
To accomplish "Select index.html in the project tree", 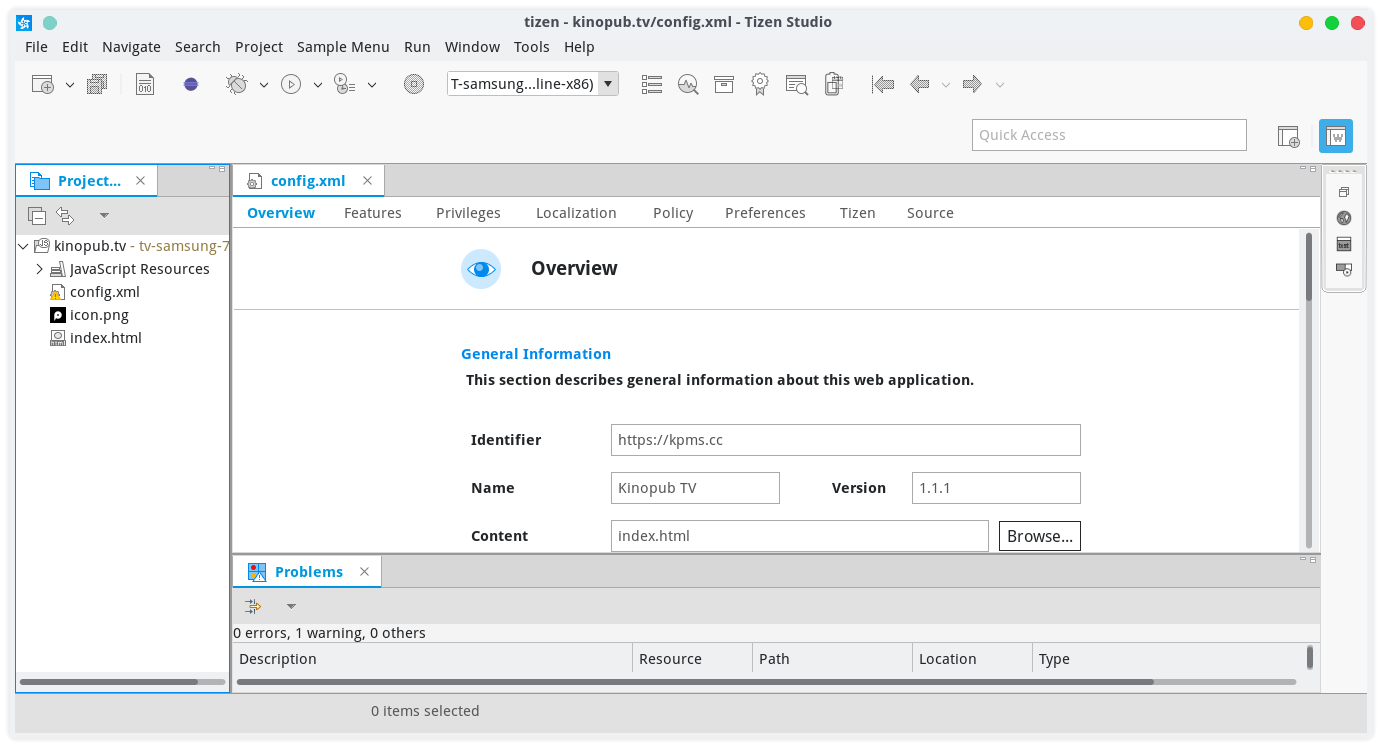I will click(x=105, y=338).
